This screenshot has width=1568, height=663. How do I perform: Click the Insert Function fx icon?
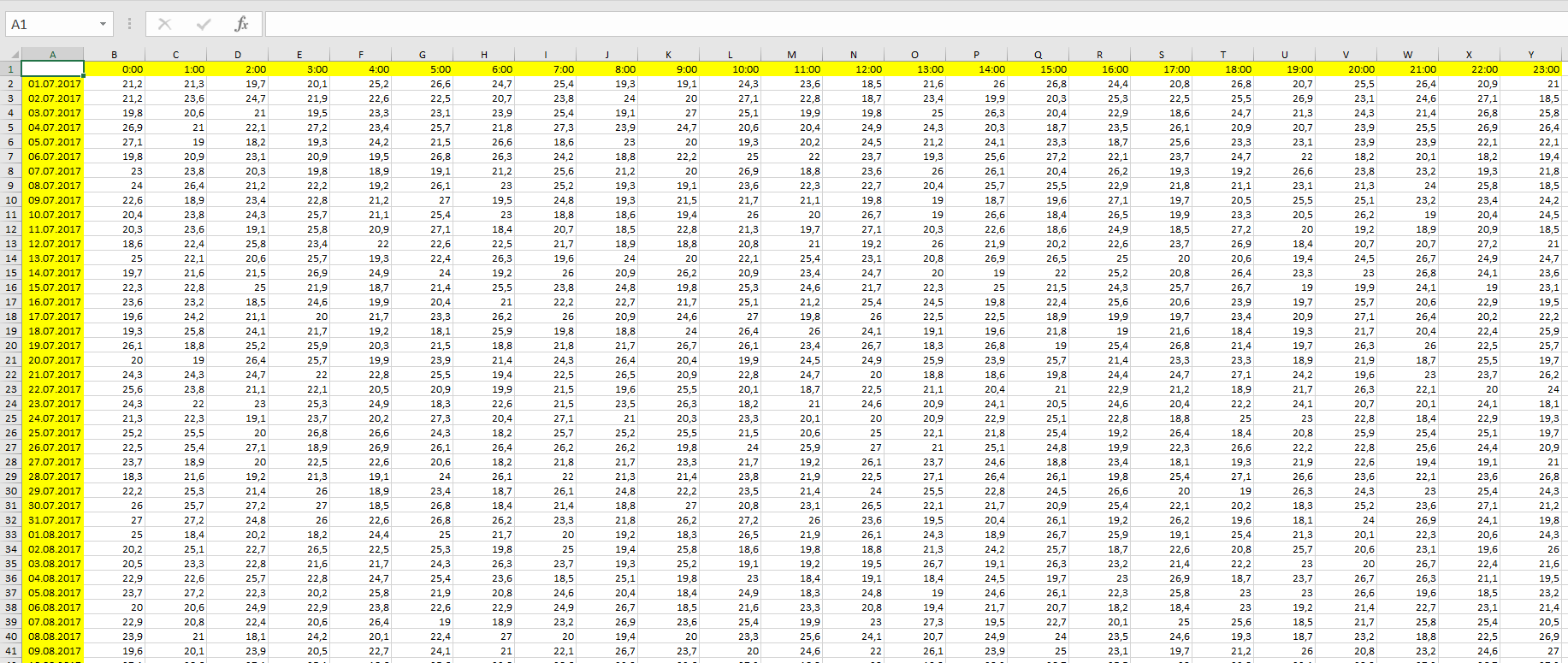[x=241, y=24]
